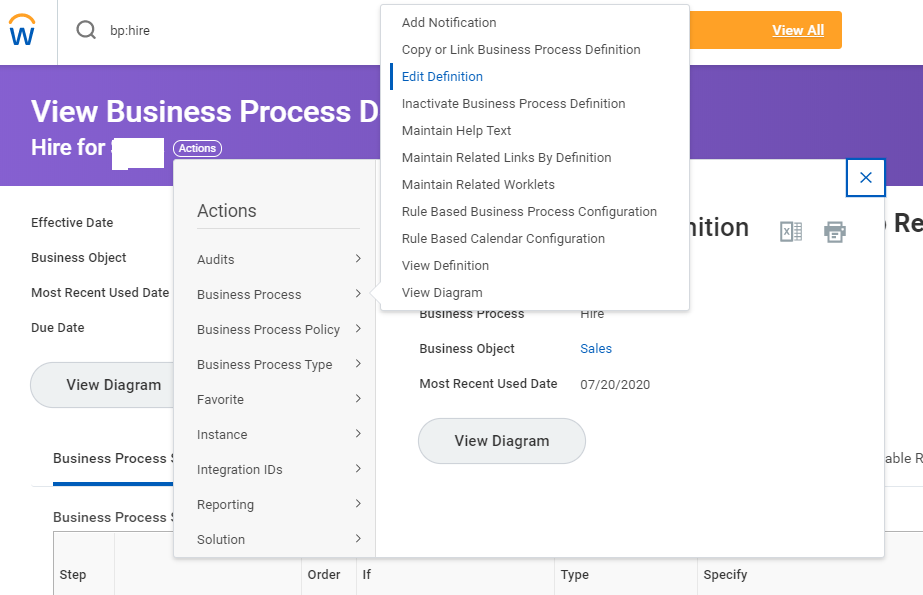The width and height of the screenshot is (923, 595).
Task: Click the 07/20/2020 date value
Action: [615, 384]
